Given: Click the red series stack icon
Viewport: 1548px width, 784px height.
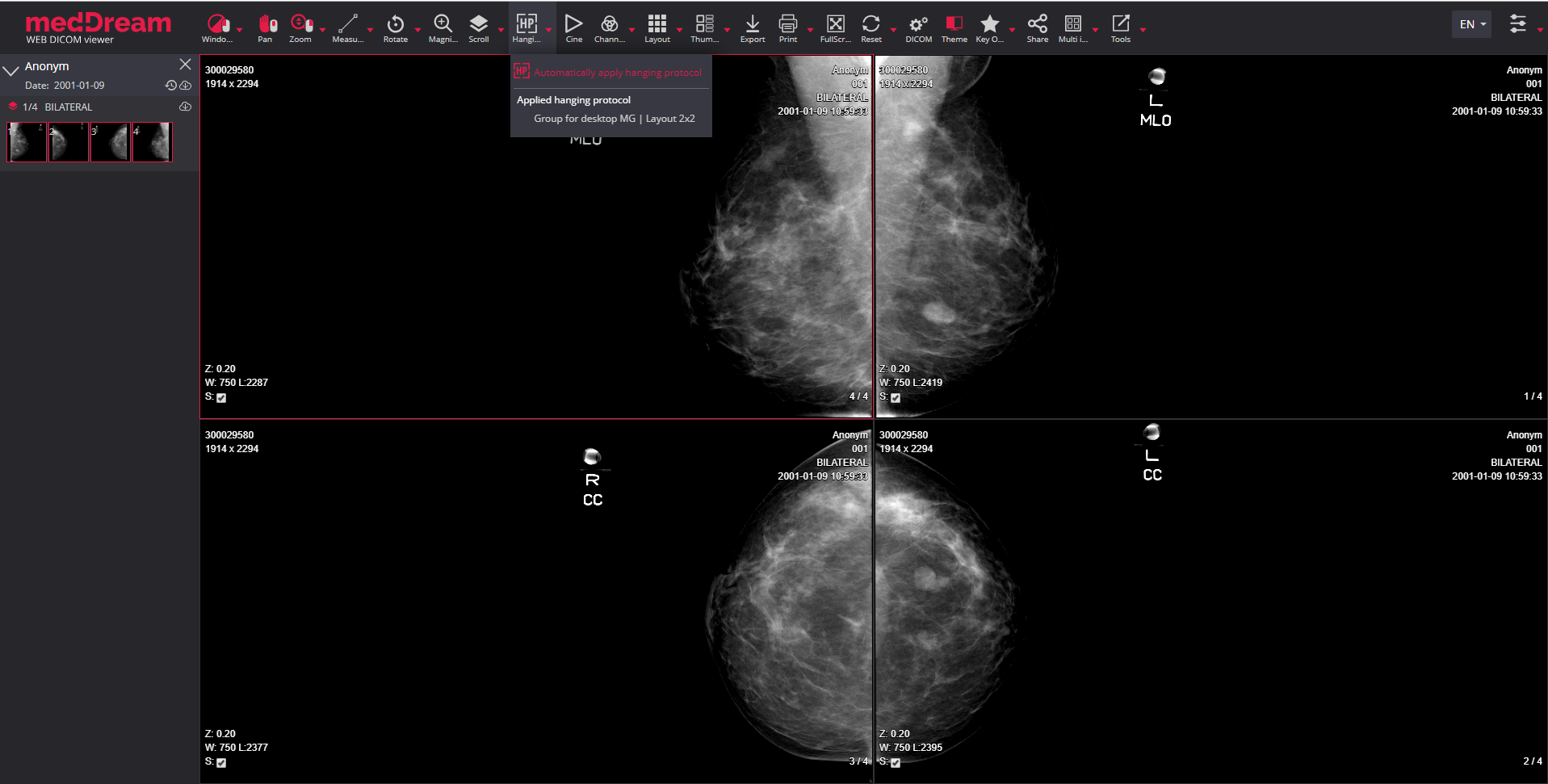Looking at the screenshot, I should pos(13,107).
